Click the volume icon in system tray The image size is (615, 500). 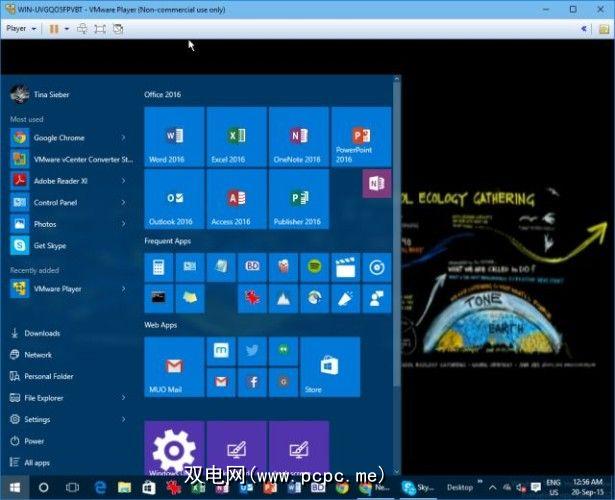(x=521, y=487)
